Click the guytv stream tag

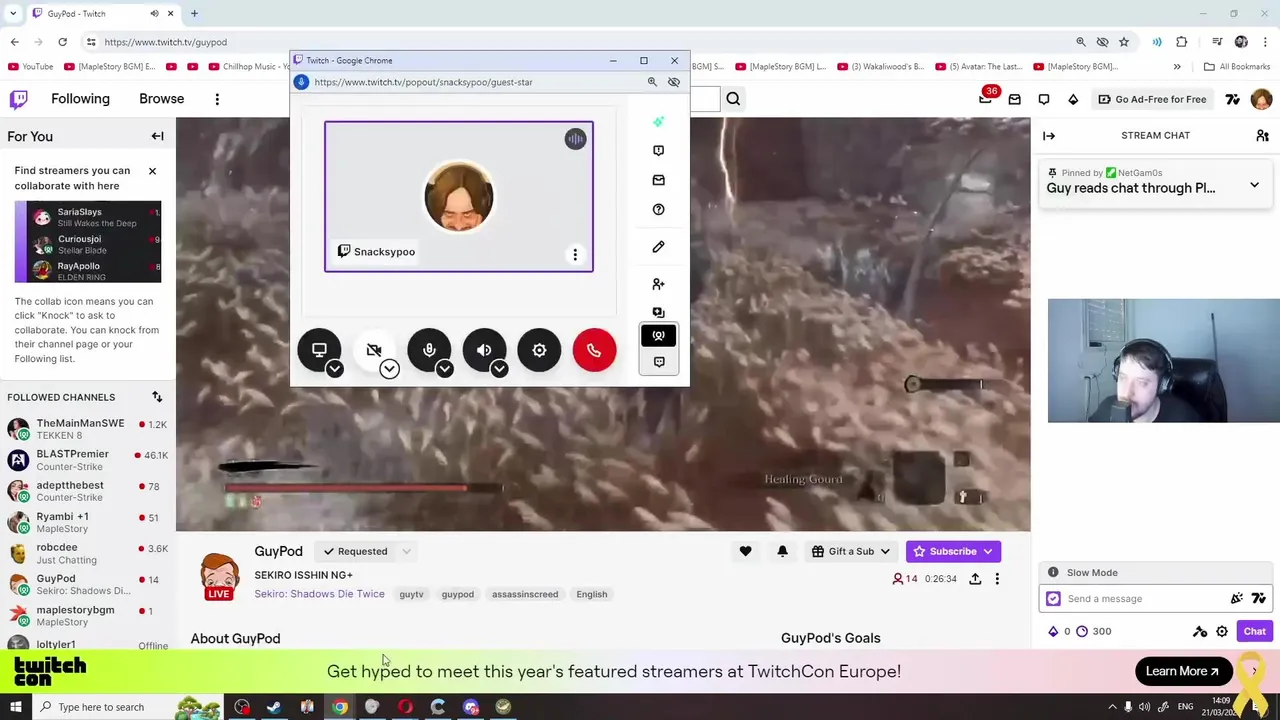tap(411, 594)
